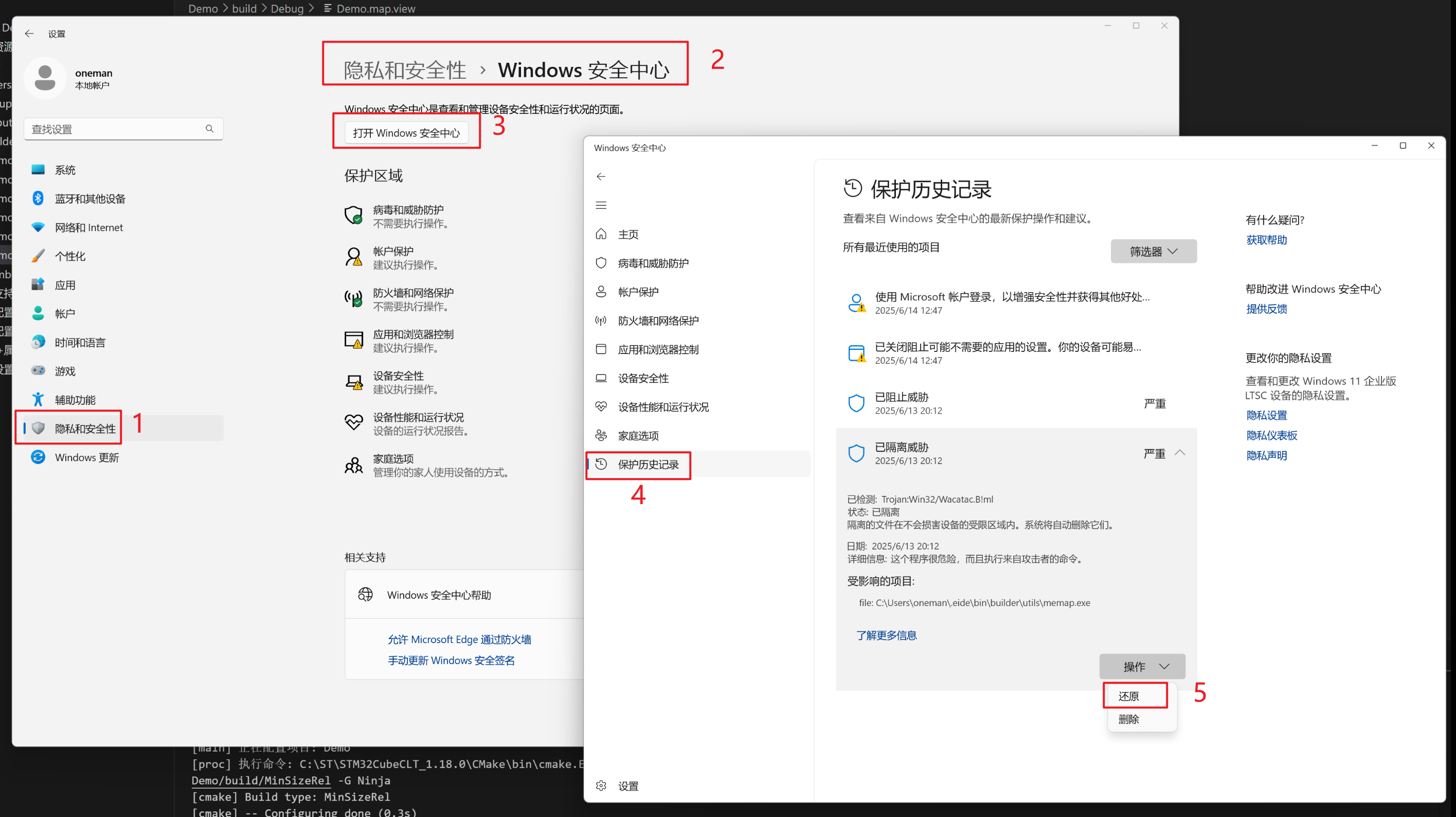Viewport: 1456px width, 817px height.
Task: Open 应用和浏览器控制 icon in 保护区域
Action: (x=354, y=340)
